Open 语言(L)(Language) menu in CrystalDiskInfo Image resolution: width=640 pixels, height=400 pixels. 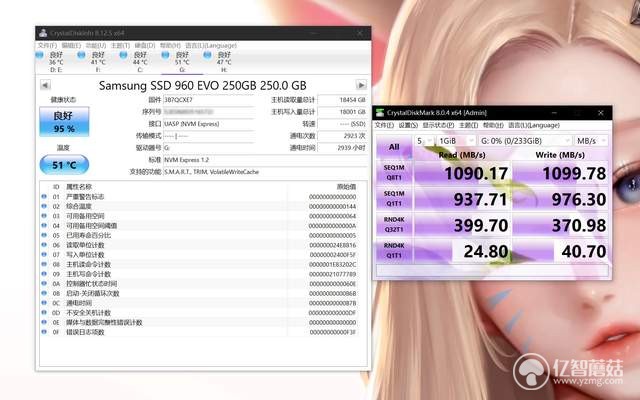coord(211,45)
